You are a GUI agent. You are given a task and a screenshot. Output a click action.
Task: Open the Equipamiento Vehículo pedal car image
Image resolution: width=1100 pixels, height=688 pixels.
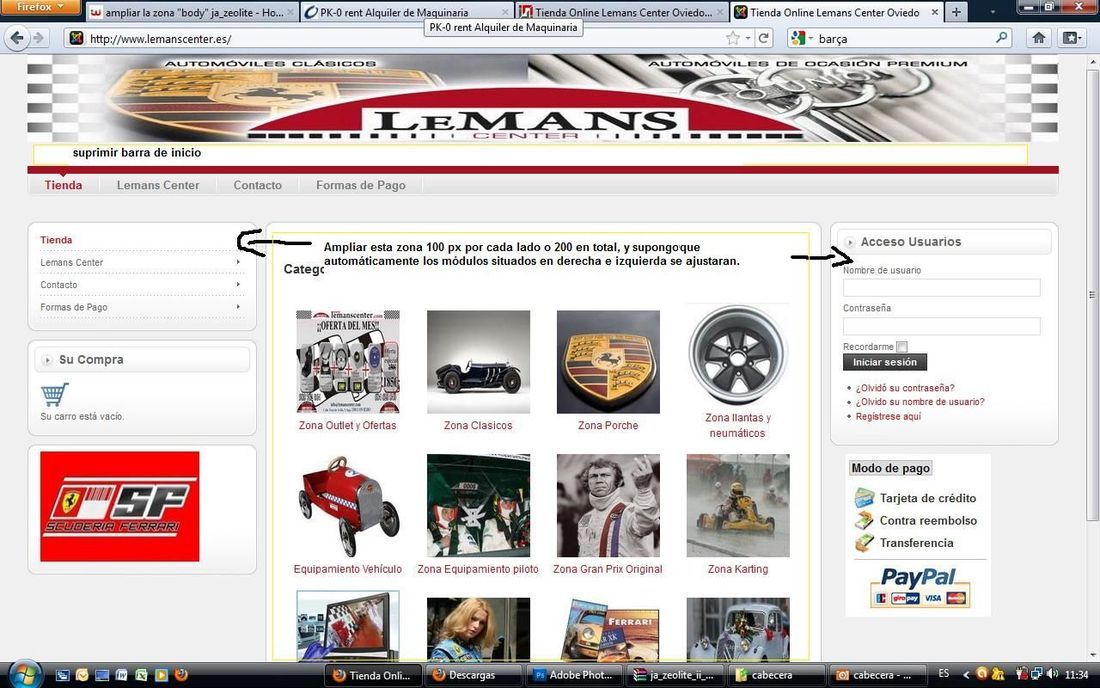tap(348, 506)
